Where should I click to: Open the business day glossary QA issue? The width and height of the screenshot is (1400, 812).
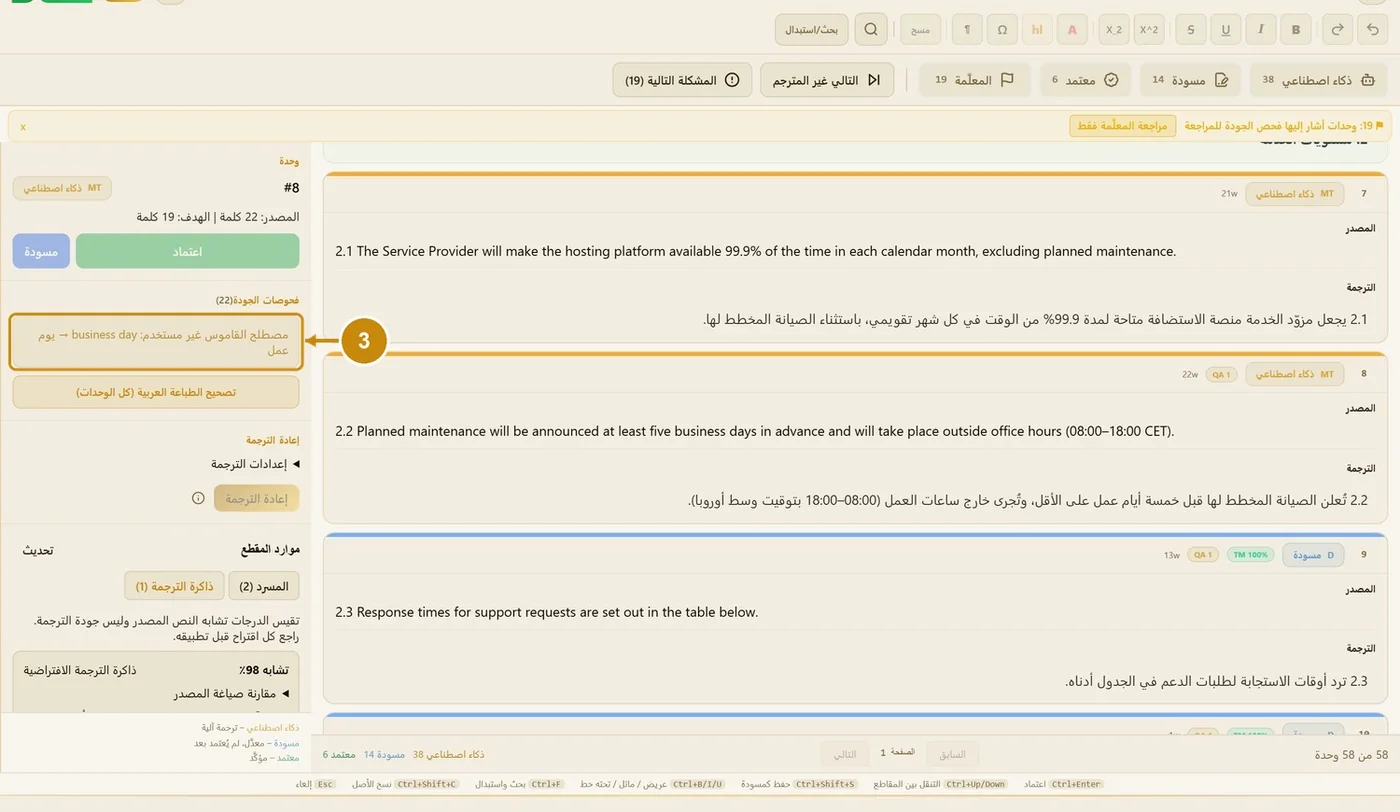pyautogui.click(x=155, y=342)
